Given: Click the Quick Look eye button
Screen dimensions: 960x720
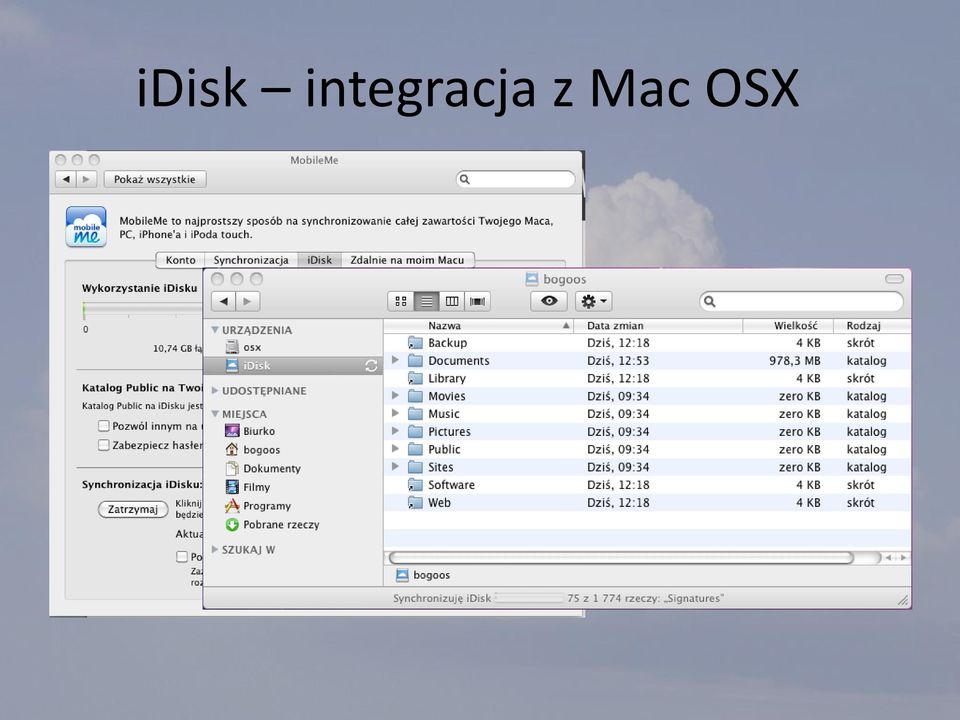Looking at the screenshot, I should (549, 301).
